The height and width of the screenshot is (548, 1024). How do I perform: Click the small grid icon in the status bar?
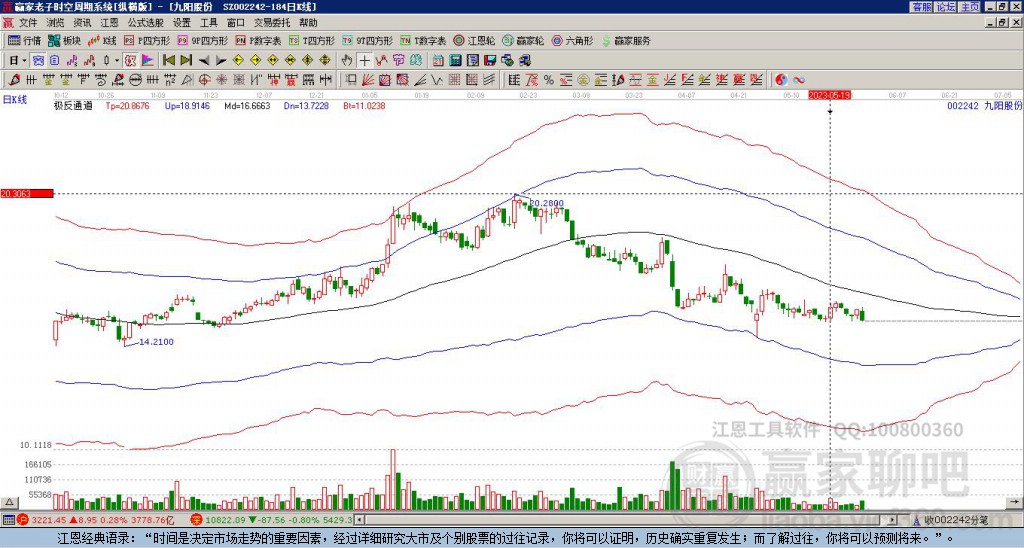8,520
